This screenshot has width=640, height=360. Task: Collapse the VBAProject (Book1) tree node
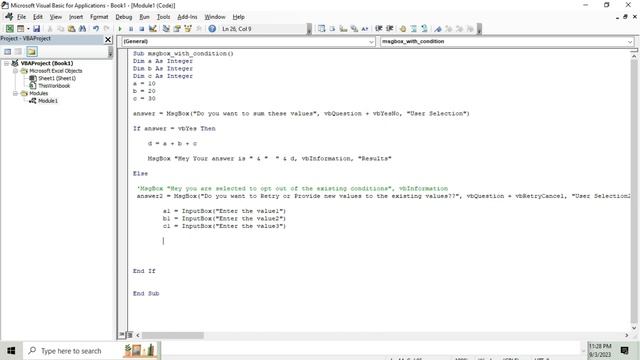click(x=7, y=63)
